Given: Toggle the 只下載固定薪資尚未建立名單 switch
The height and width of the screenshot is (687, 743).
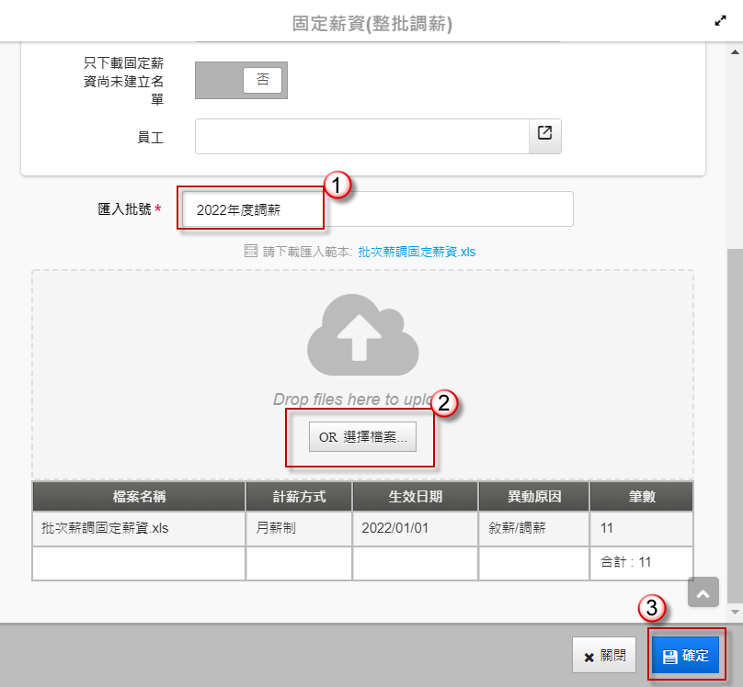Looking at the screenshot, I should [x=241, y=80].
